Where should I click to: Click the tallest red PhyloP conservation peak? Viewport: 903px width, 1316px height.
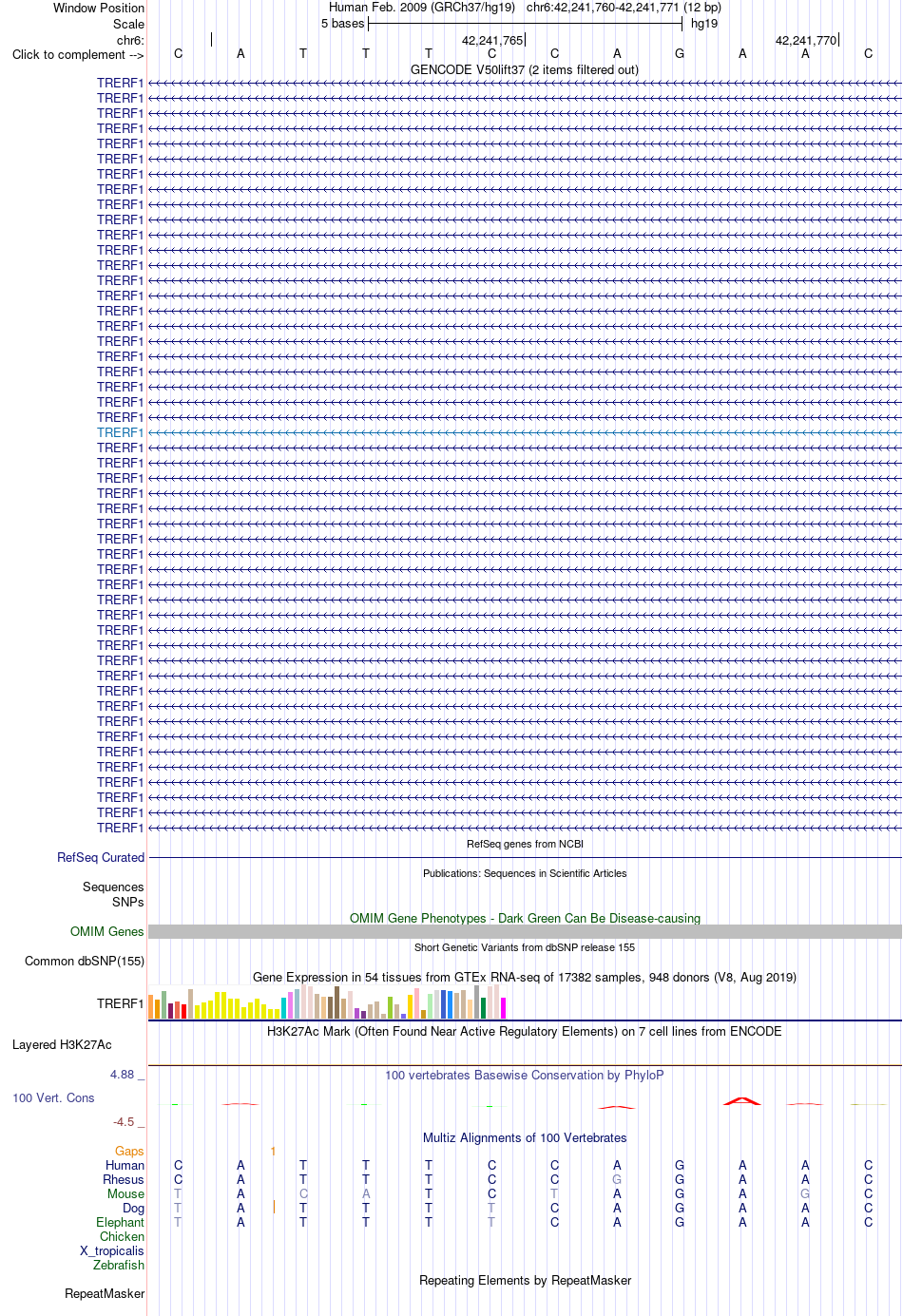point(742,1100)
